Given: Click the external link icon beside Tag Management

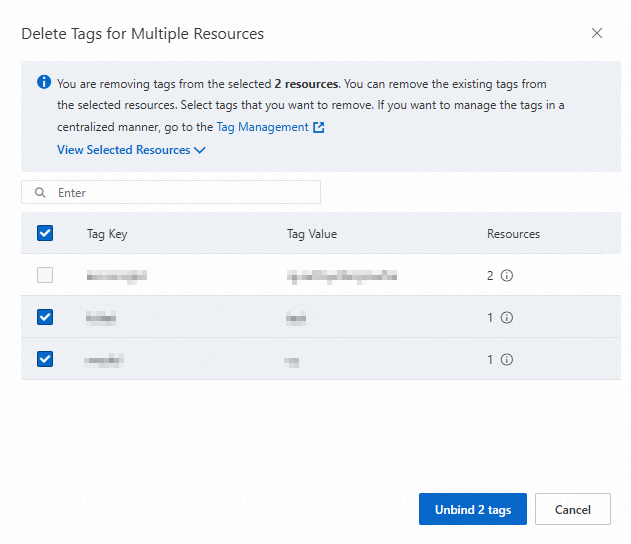Looking at the screenshot, I should tap(319, 128).
